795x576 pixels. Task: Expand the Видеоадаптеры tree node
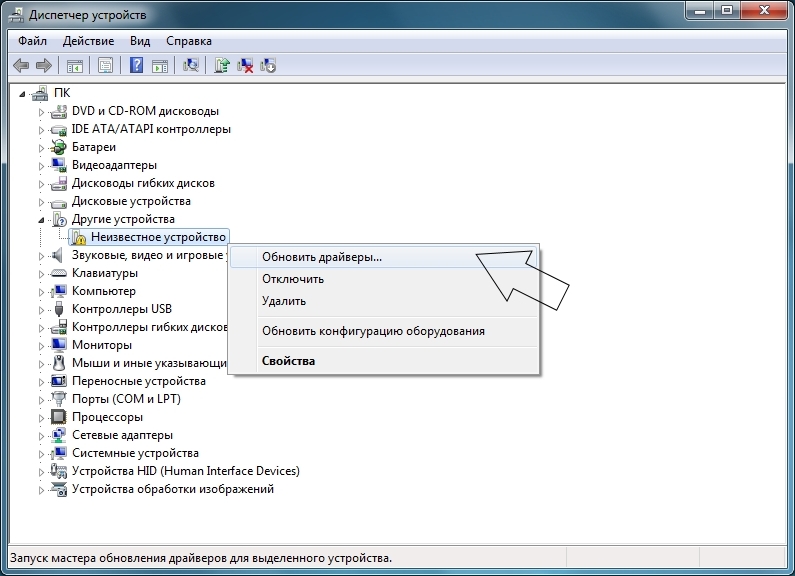[42, 165]
